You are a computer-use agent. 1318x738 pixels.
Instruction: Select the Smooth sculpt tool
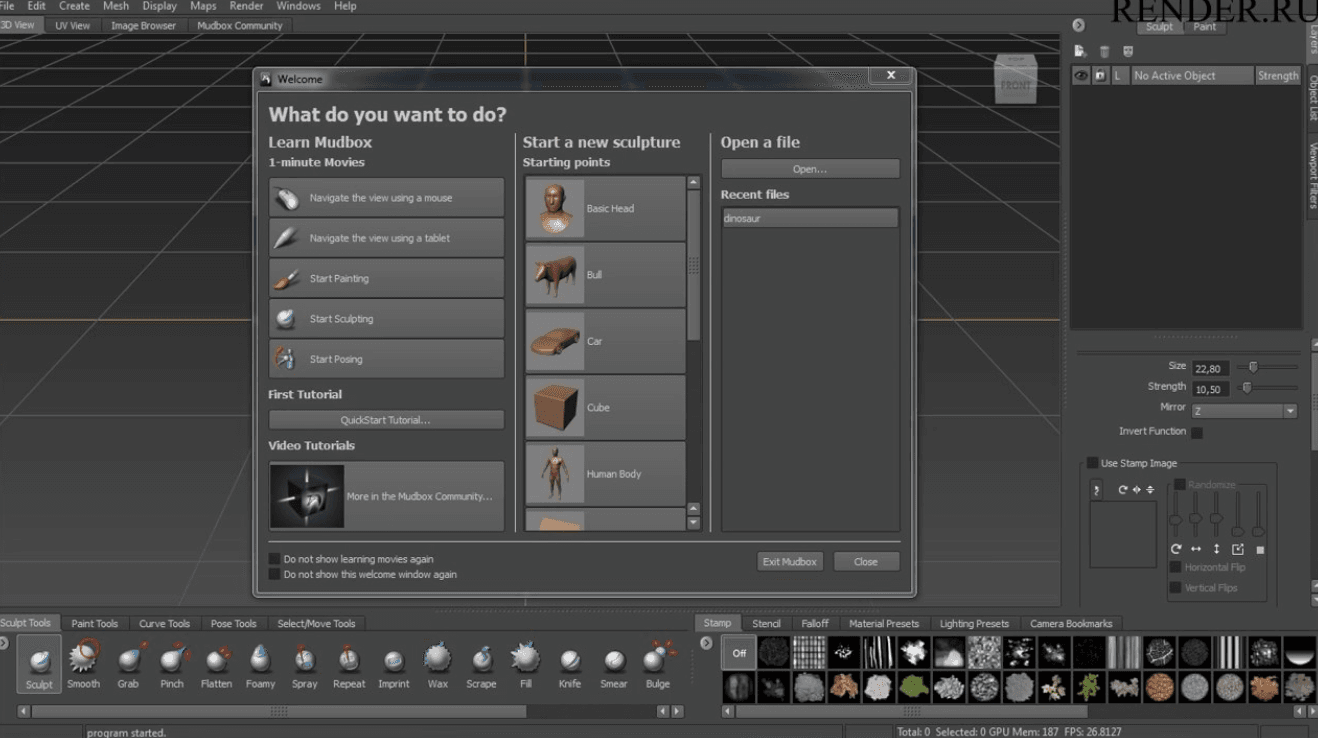tap(83, 664)
